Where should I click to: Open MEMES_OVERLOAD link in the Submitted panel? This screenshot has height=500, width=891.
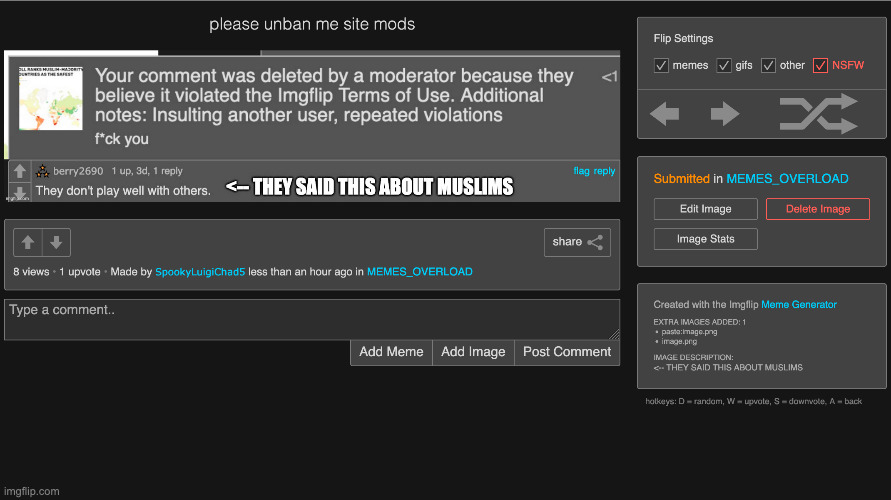787,179
